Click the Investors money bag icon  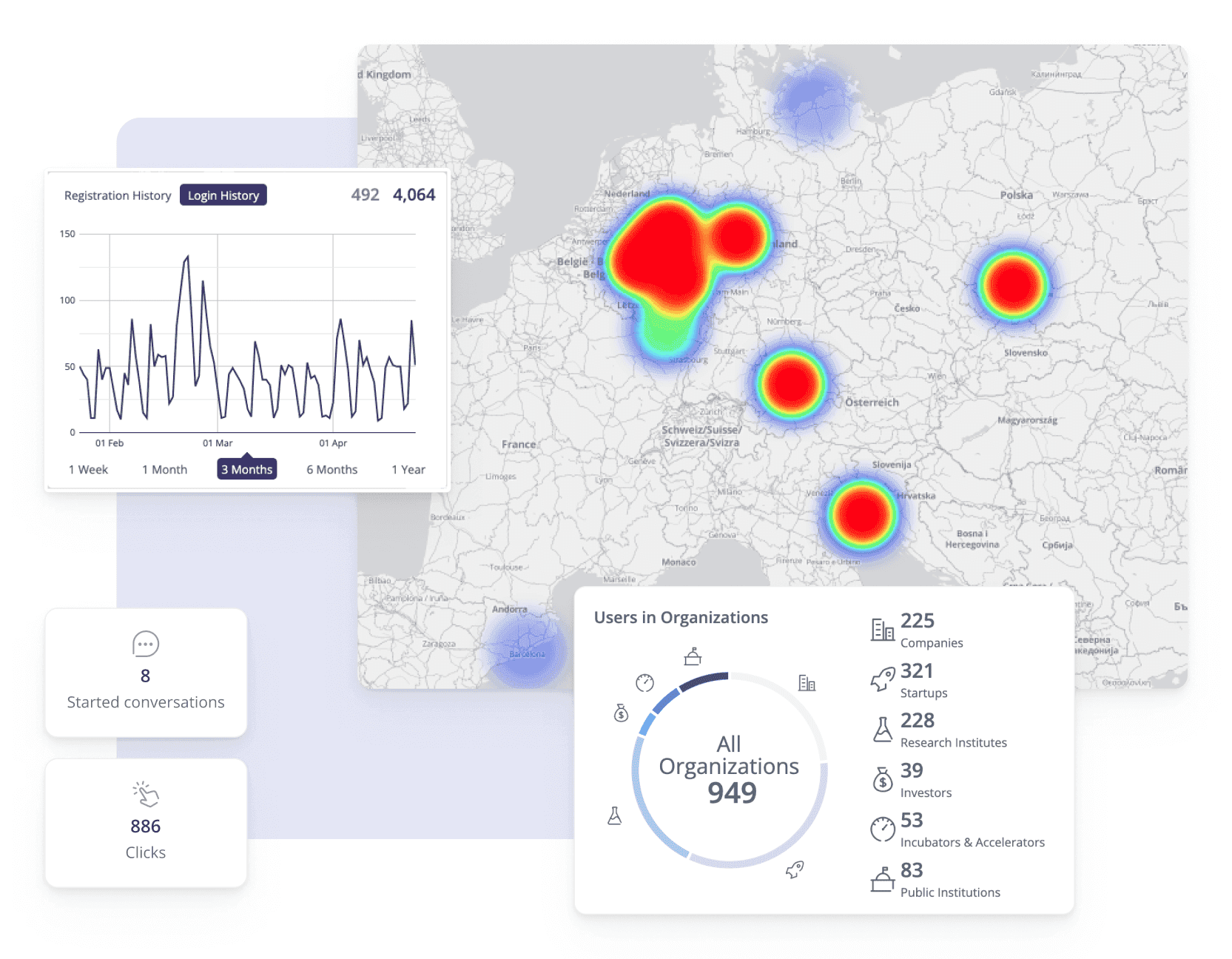[882, 779]
